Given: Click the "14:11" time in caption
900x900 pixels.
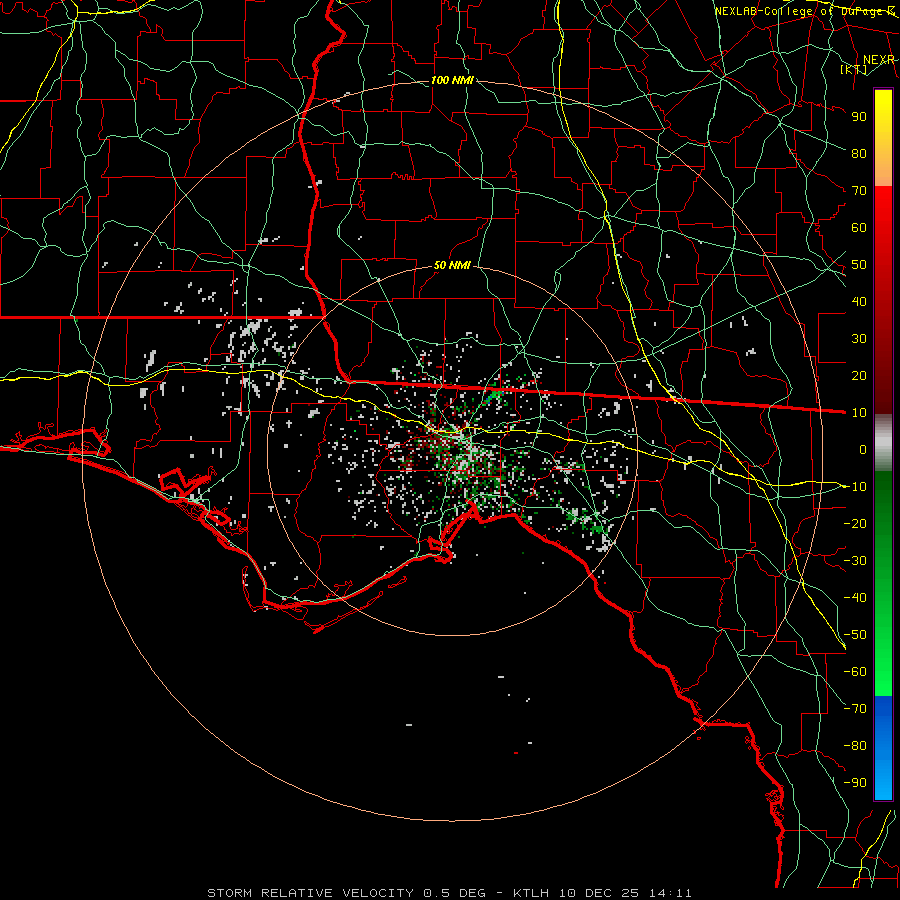Looking at the screenshot, I should [670, 893].
